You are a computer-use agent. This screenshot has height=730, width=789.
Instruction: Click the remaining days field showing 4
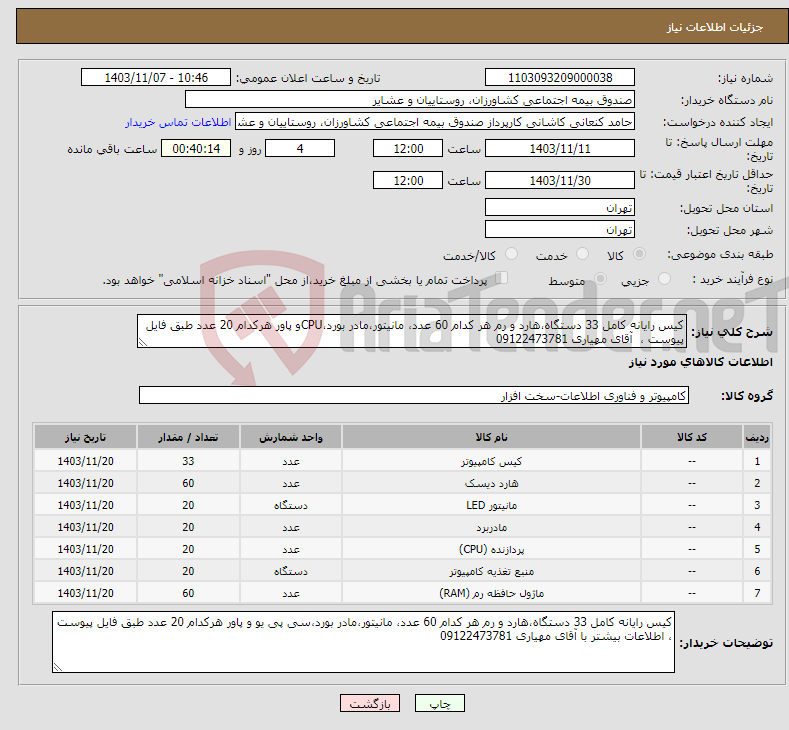(300, 148)
